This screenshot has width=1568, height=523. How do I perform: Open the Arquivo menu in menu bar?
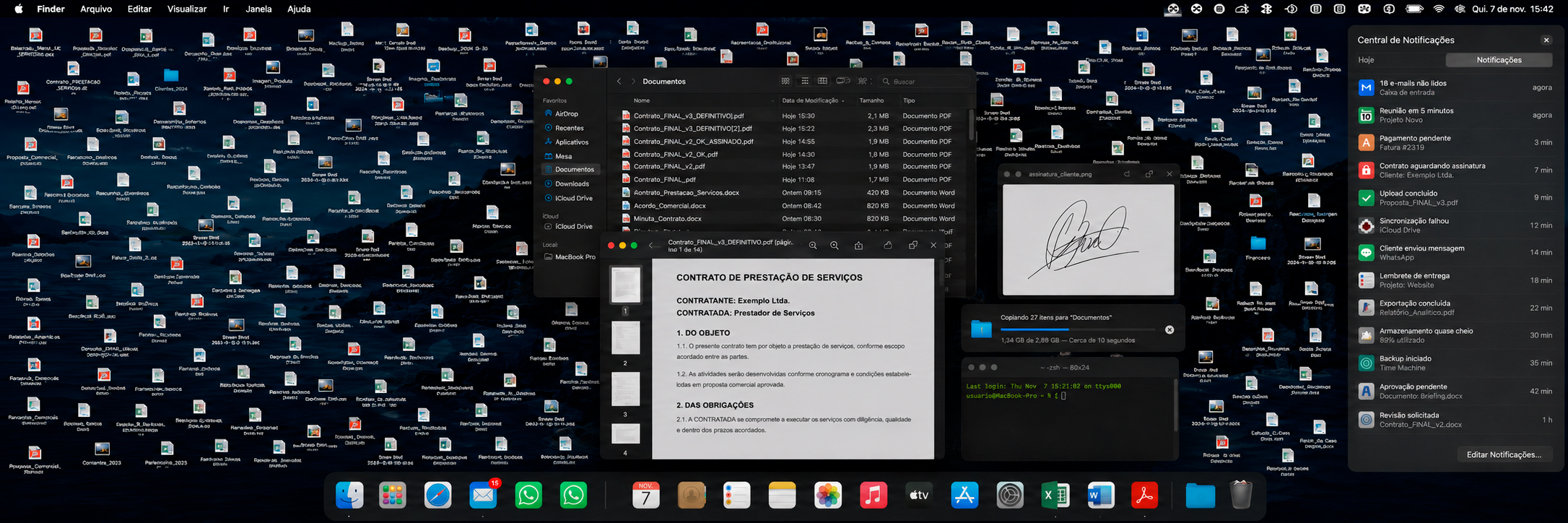coord(96,9)
